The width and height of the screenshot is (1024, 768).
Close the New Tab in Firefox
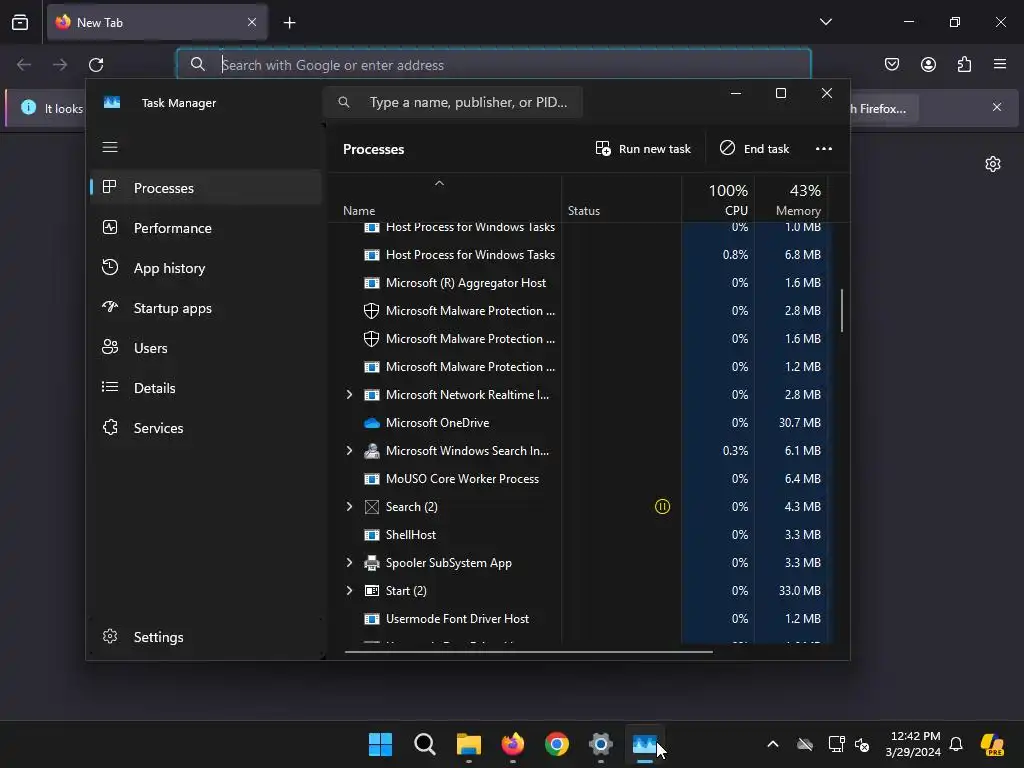point(252,22)
